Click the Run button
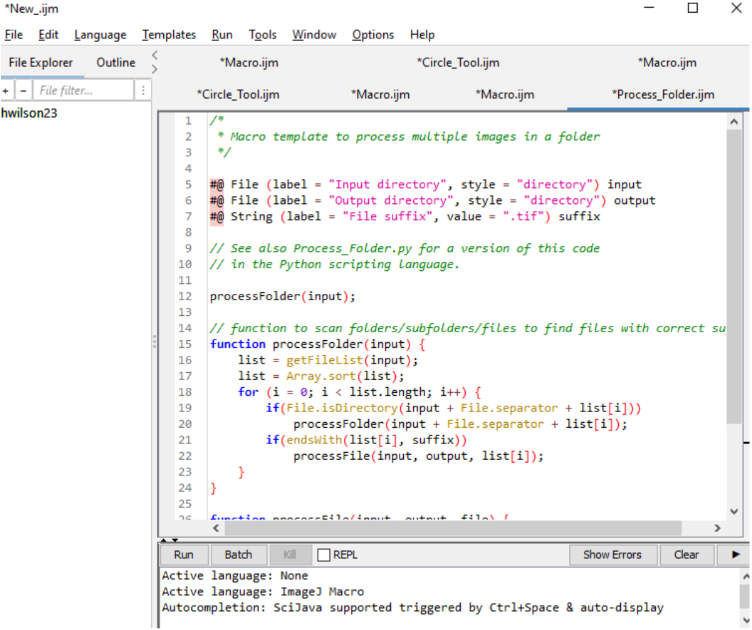Viewport: 752px width, 630px height. 184,555
